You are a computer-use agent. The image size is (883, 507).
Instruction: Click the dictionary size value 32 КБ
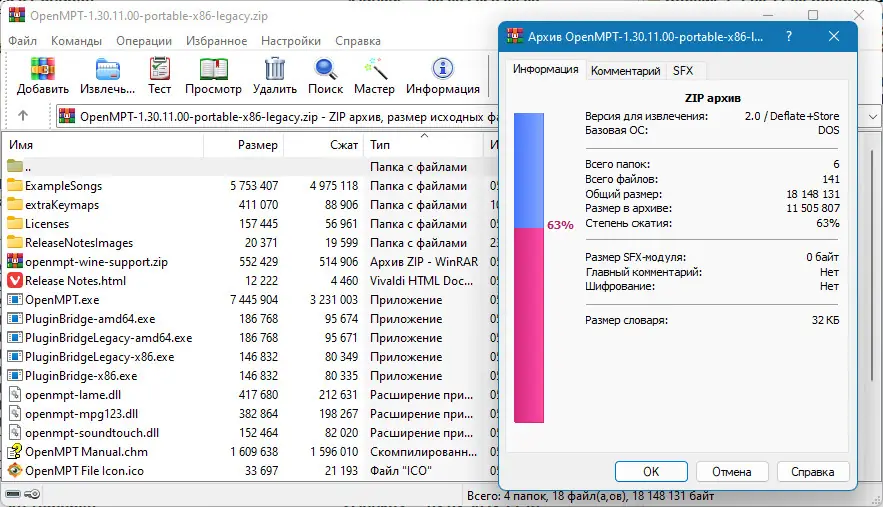point(825,320)
